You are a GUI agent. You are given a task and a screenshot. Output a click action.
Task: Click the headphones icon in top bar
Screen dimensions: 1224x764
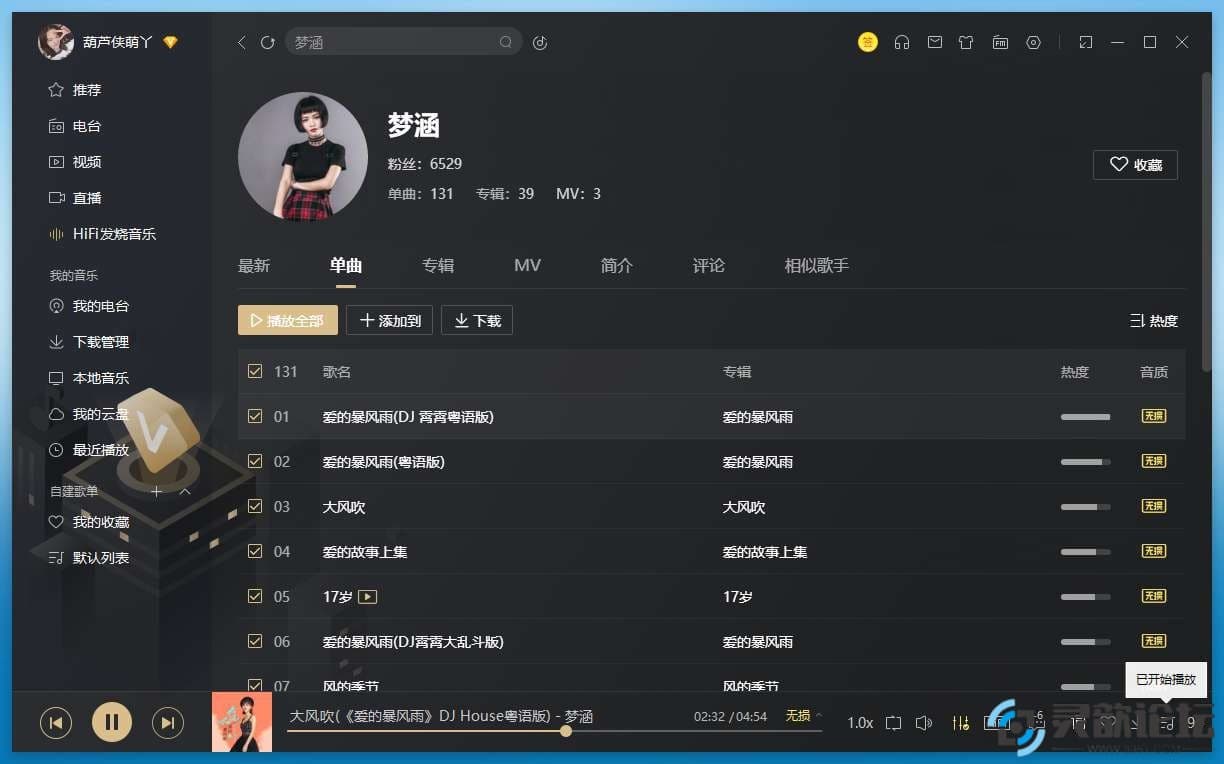(902, 42)
